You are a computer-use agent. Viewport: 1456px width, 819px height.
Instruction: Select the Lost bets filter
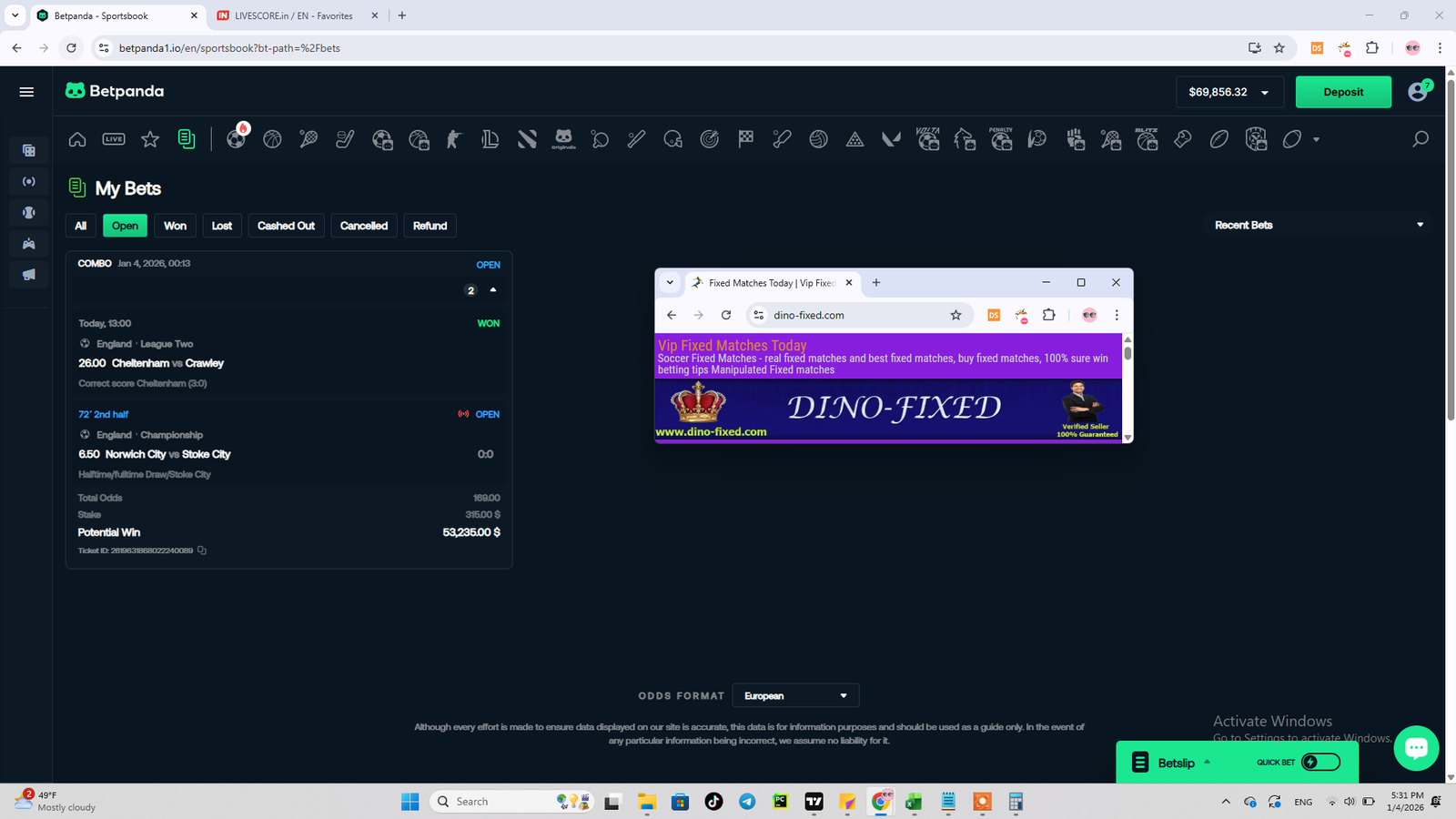tap(222, 226)
